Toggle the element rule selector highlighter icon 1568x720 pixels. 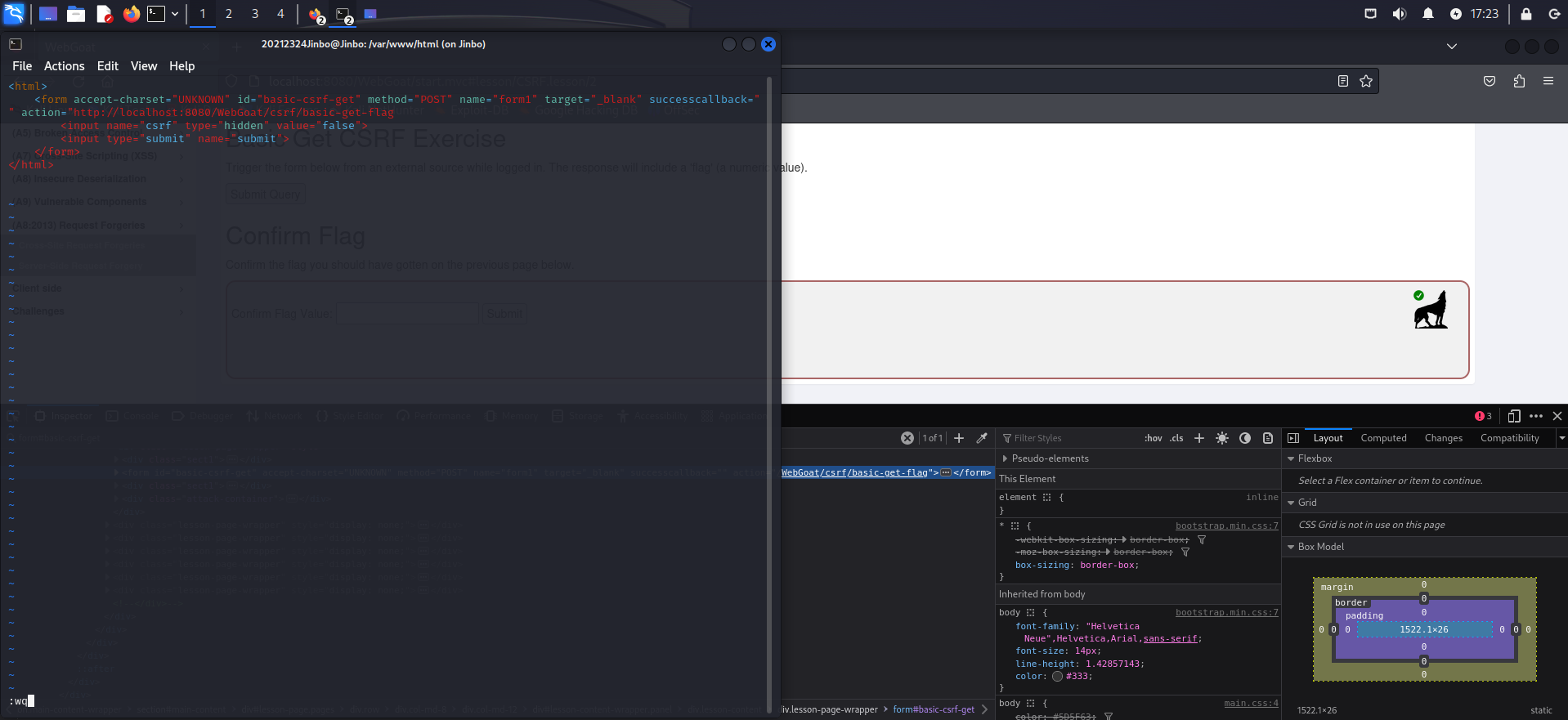pyautogui.click(x=1046, y=497)
